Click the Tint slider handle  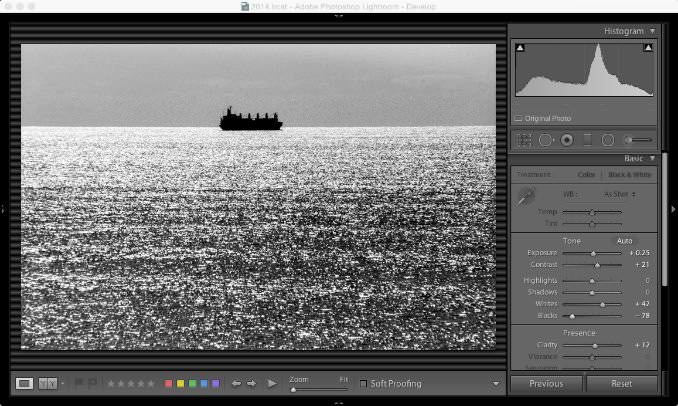[592, 224]
